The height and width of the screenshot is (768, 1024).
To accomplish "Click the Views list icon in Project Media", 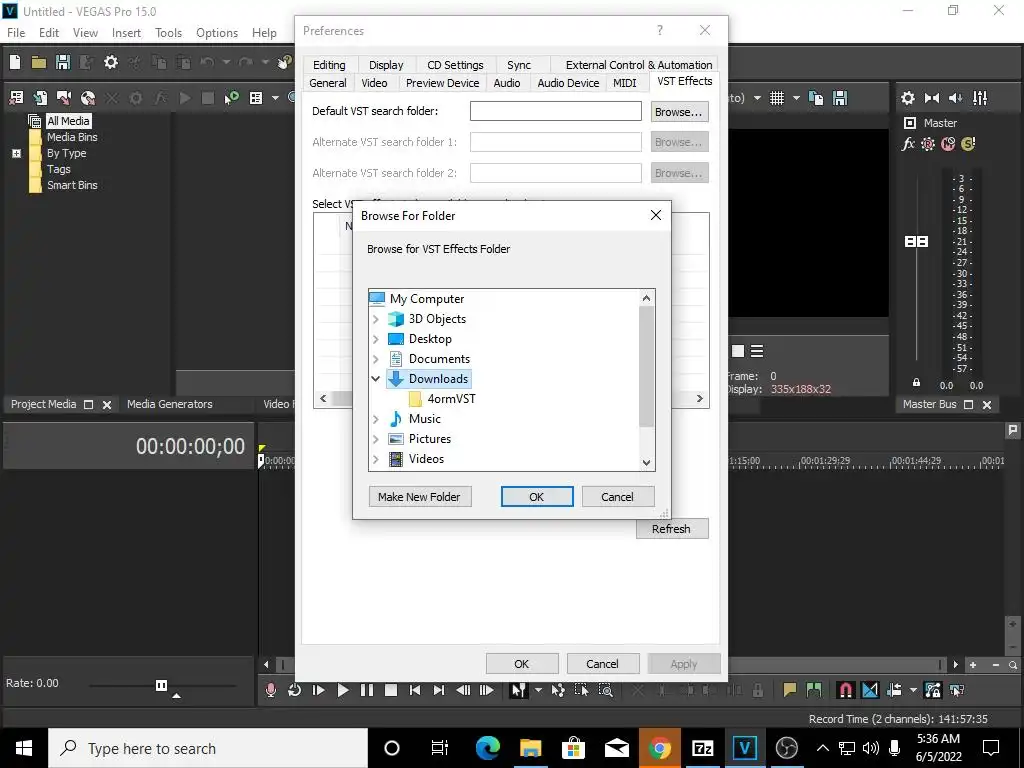I will 256,98.
